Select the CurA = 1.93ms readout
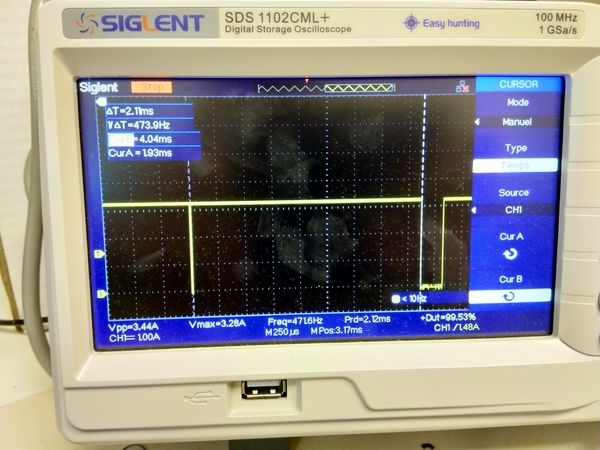The width and height of the screenshot is (600, 450). [x=140, y=153]
